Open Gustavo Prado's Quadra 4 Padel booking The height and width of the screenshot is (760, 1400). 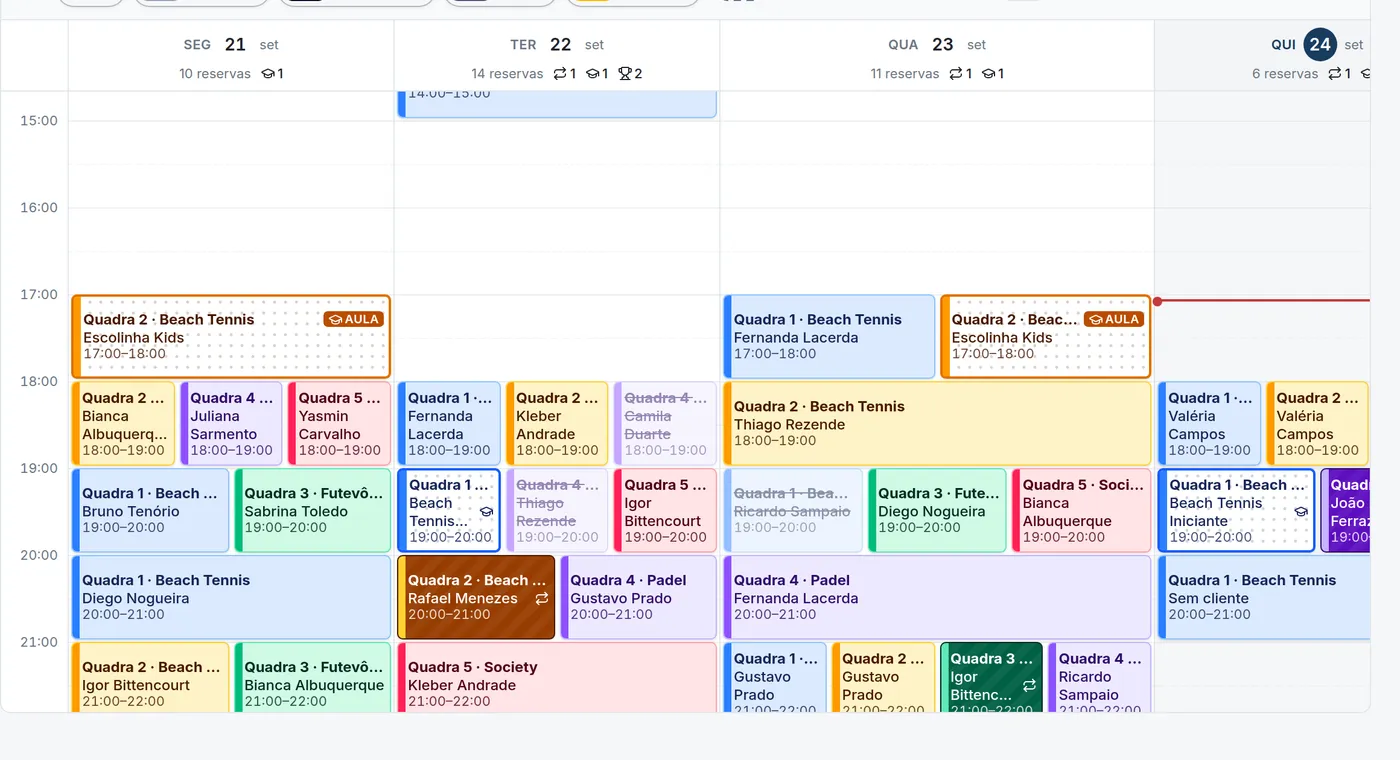tap(638, 597)
